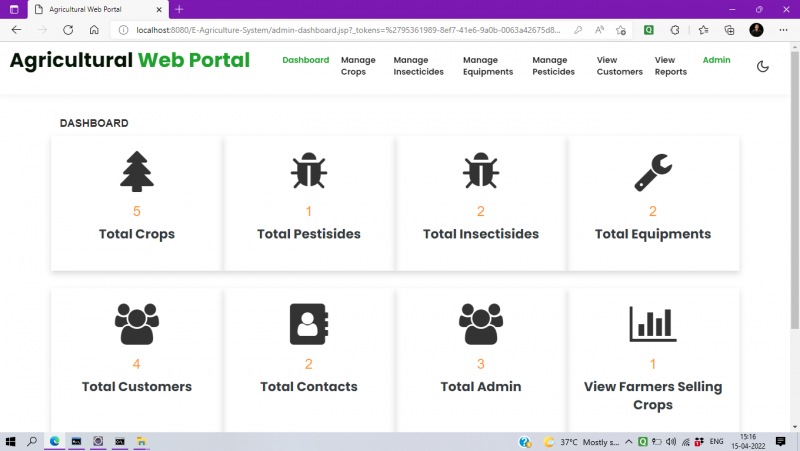Reload the page with refresh icon

point(68,30)
